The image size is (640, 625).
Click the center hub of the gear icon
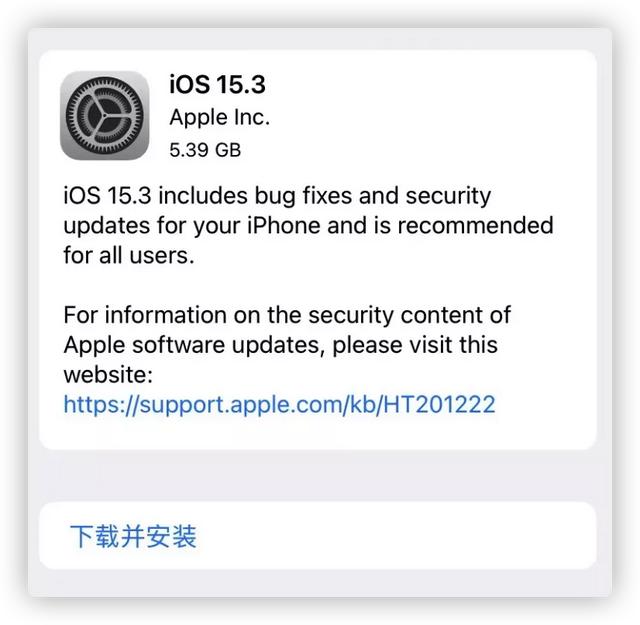click(104, 116)
